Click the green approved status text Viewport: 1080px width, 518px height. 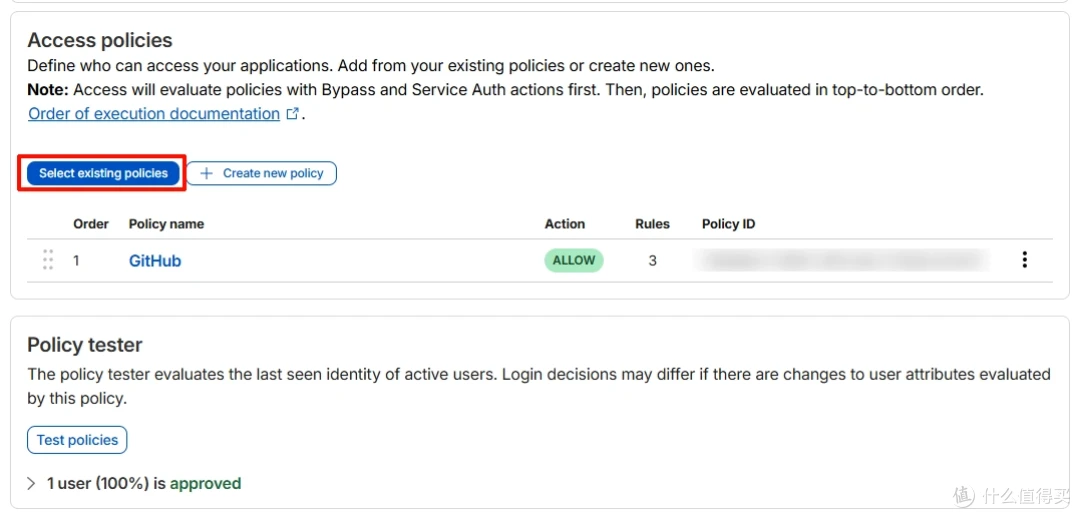tap(205, 484)
